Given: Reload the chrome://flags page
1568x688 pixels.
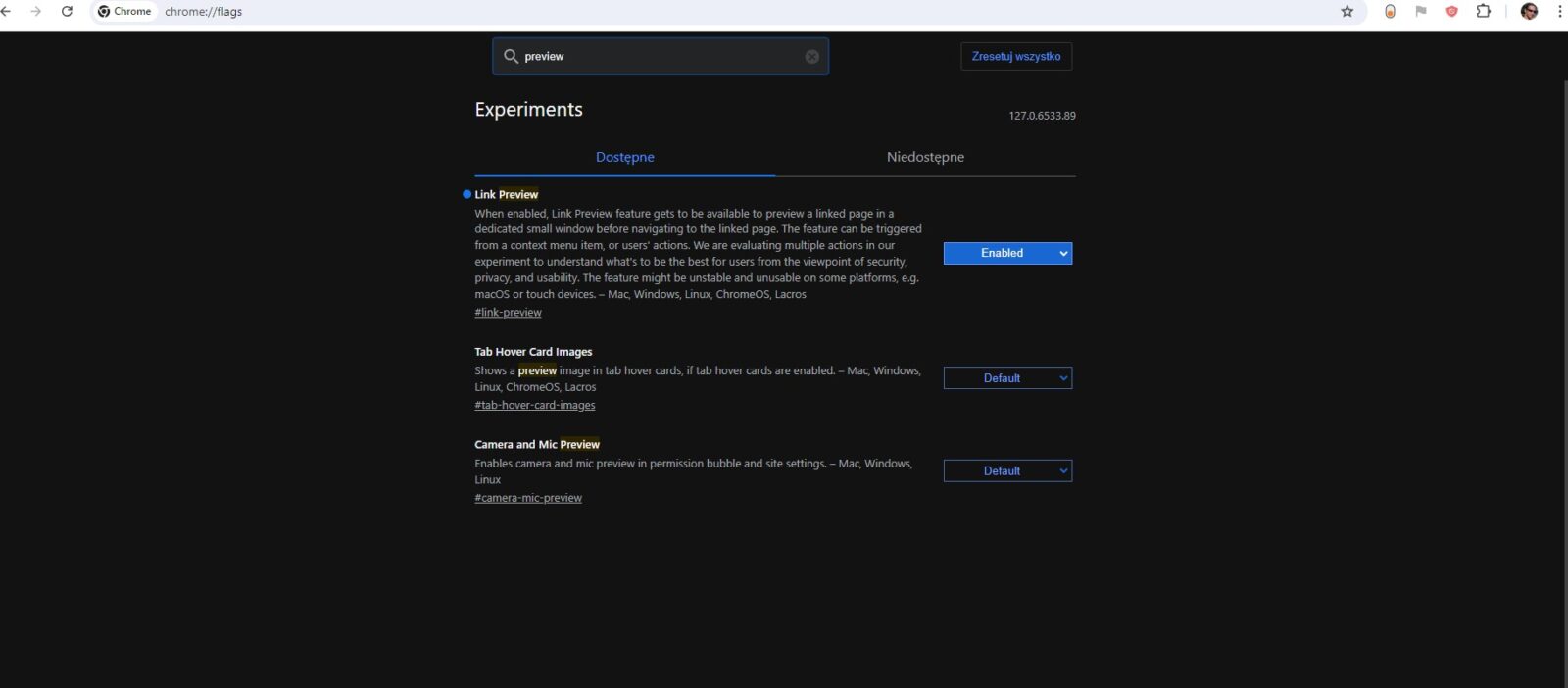Looking at the screenshot, I should click(x=67, y=12).
